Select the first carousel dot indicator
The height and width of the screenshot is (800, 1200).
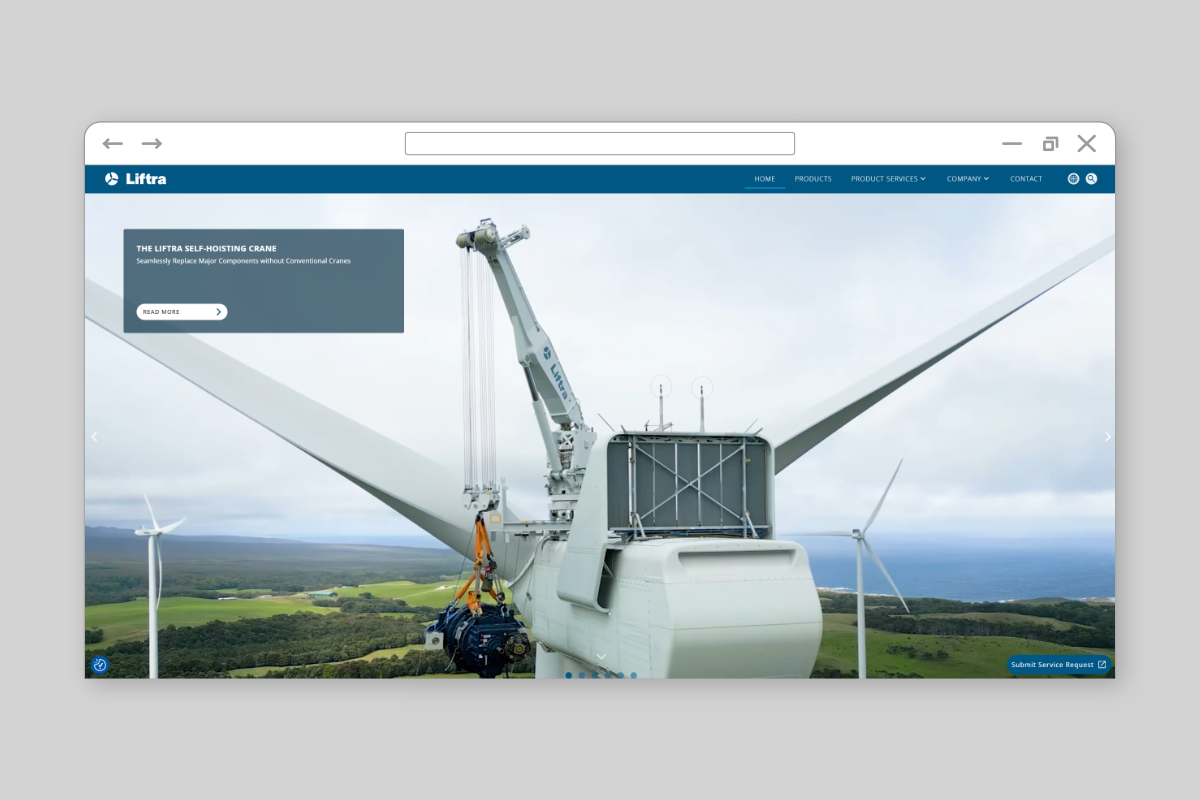pyautogui.click(x=569, y=675)
